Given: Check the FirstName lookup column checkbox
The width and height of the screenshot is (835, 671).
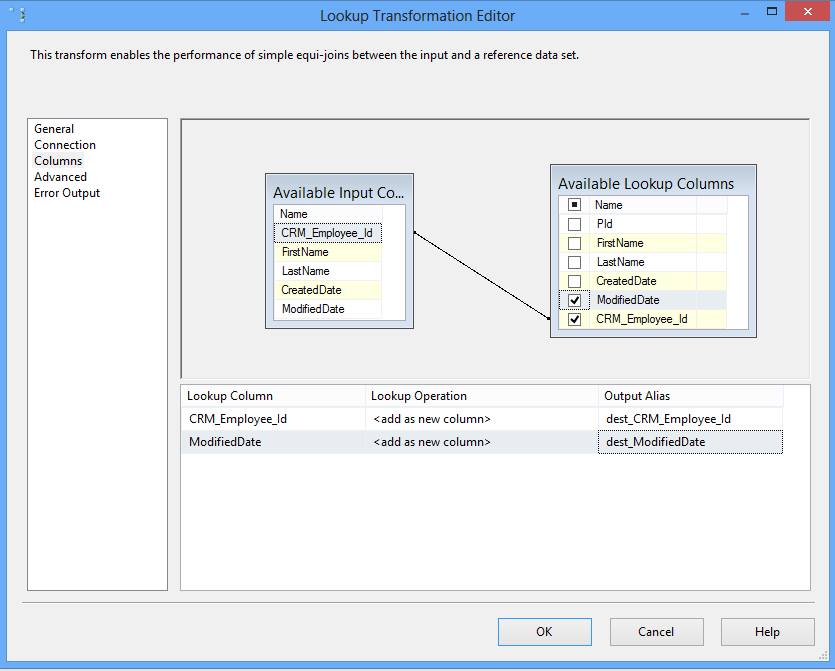Looking at the screenshot, I should click(x=574, y=243).
